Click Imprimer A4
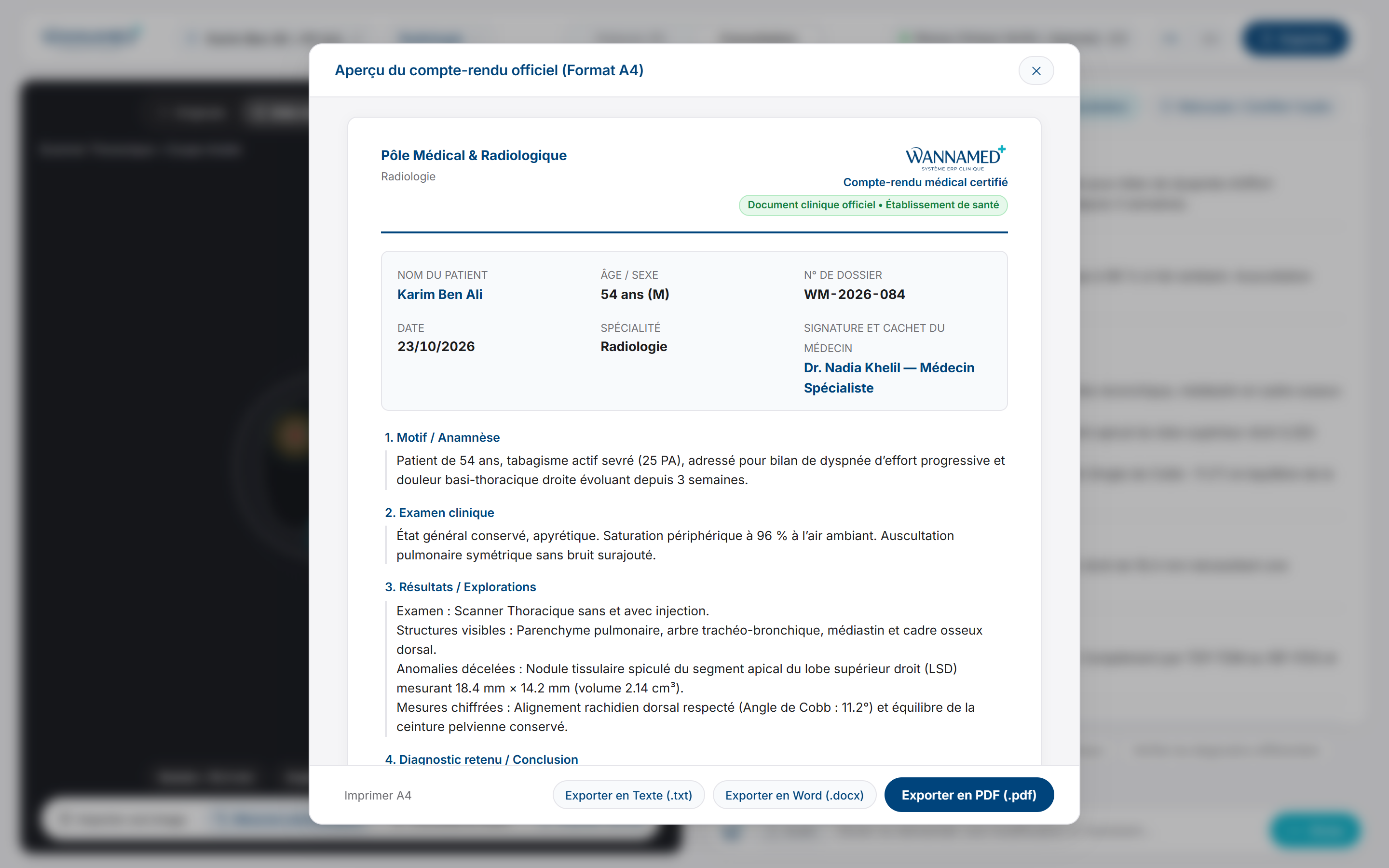 pos(378,795)
